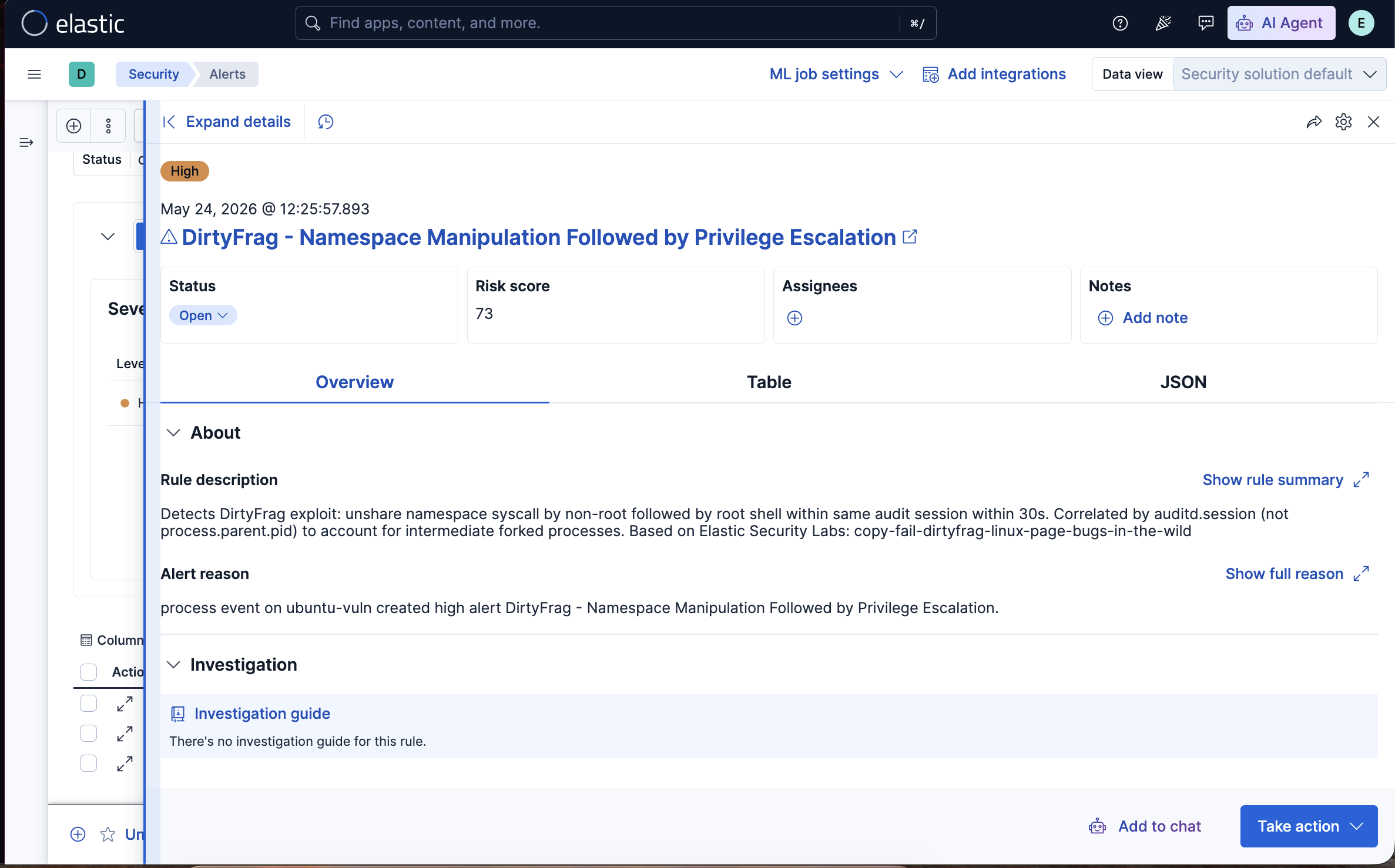The height and width of the screenshot is (868, 1395).
Task: Open the Take action dropdown
Action: click(1309, 826)
